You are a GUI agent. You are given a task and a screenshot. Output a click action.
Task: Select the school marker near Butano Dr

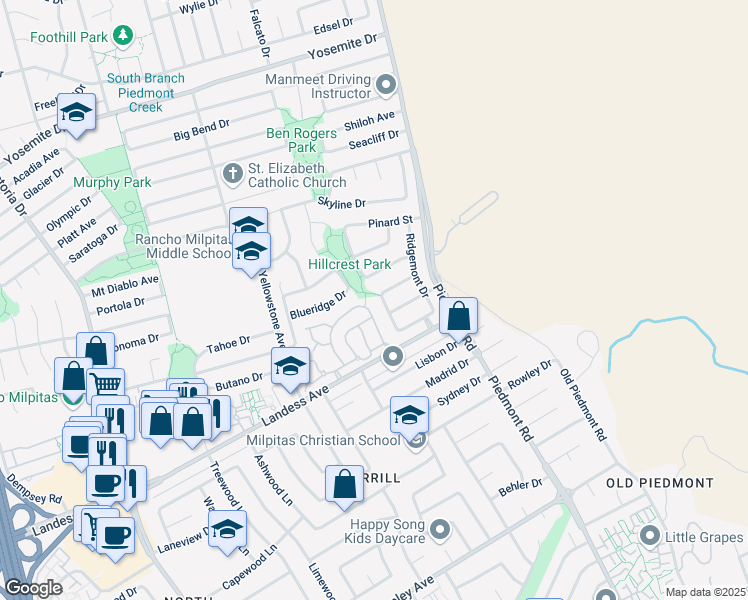click(290, 369)
